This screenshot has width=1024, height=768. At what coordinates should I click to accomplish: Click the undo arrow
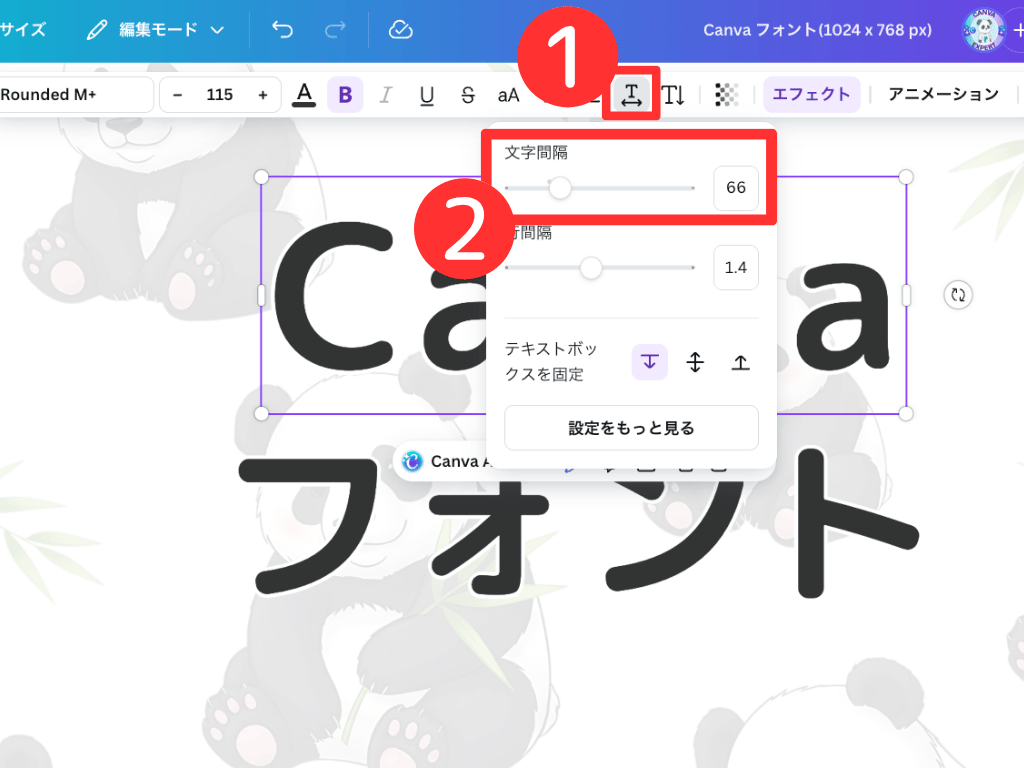(281, 30)
